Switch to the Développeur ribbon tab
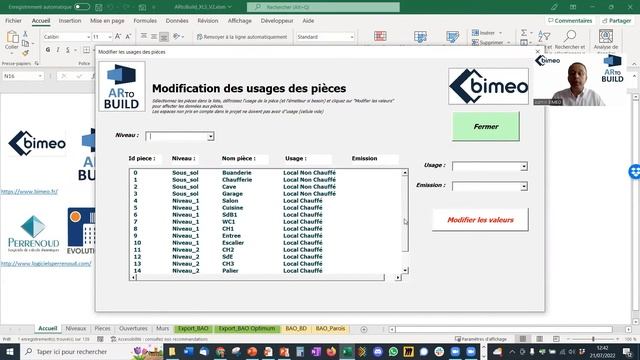 tap(277, 20)
